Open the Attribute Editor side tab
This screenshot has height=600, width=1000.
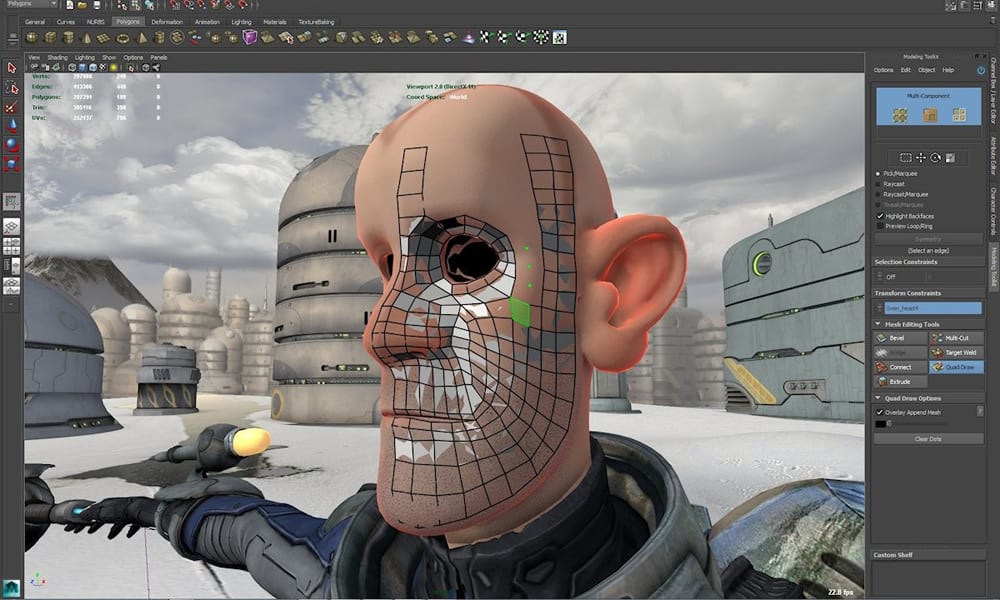994,155
